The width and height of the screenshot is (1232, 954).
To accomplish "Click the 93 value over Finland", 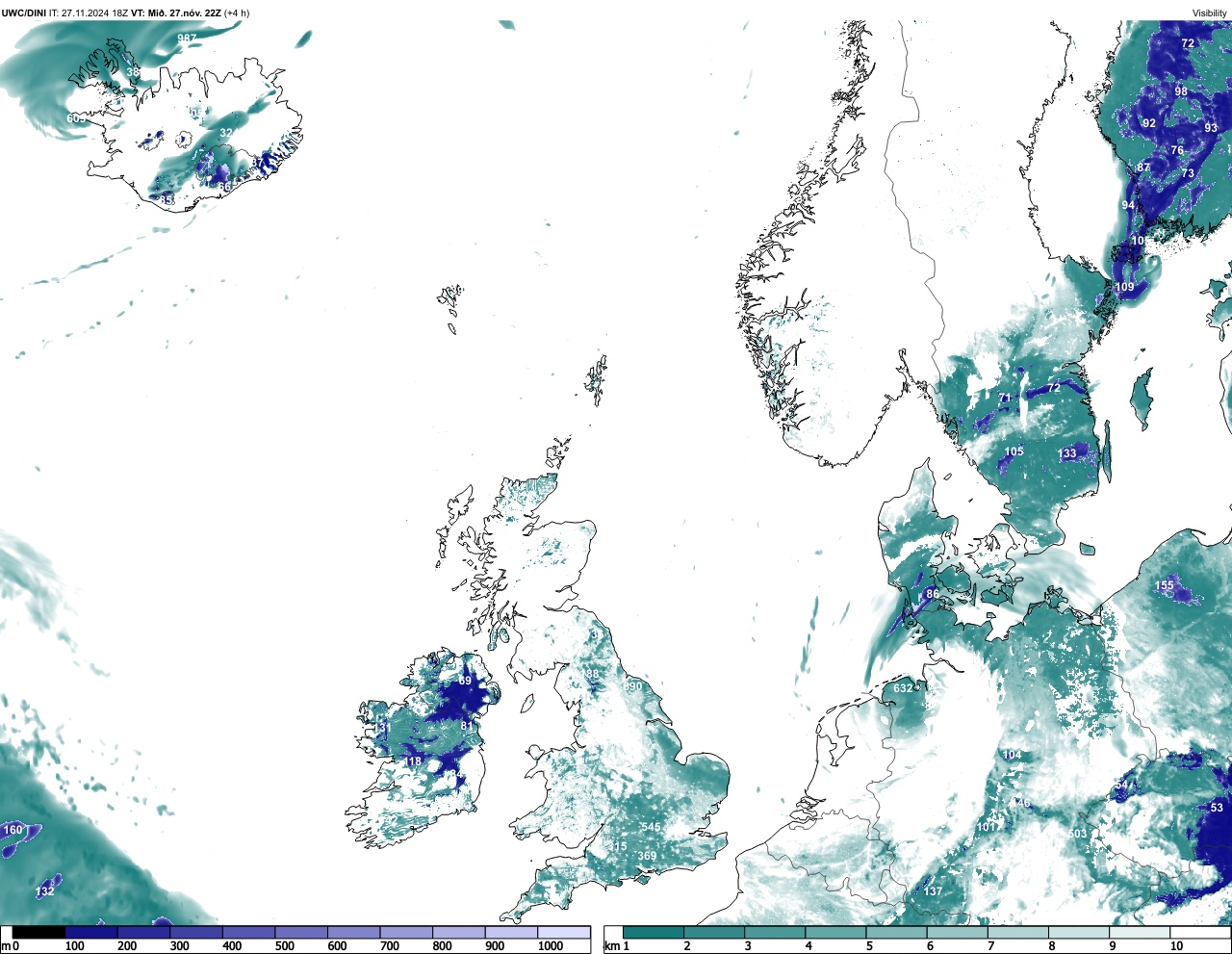I will coord(1211,128).
